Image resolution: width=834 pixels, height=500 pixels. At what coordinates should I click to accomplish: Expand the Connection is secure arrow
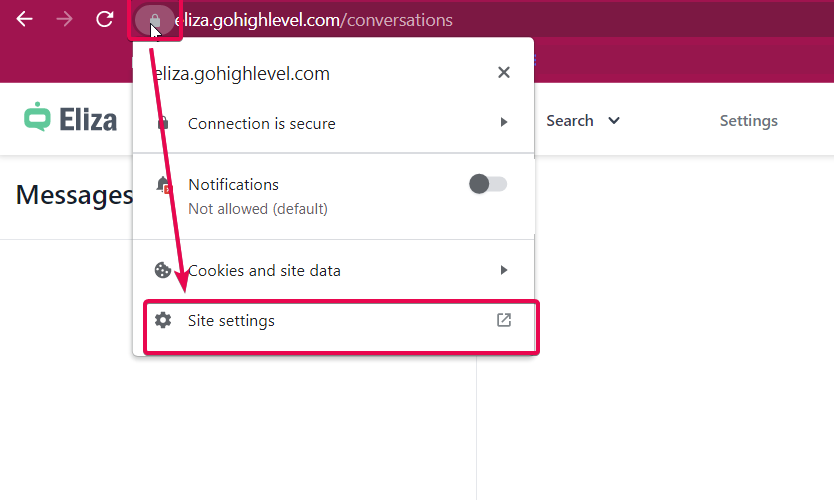tap(504, 123)
